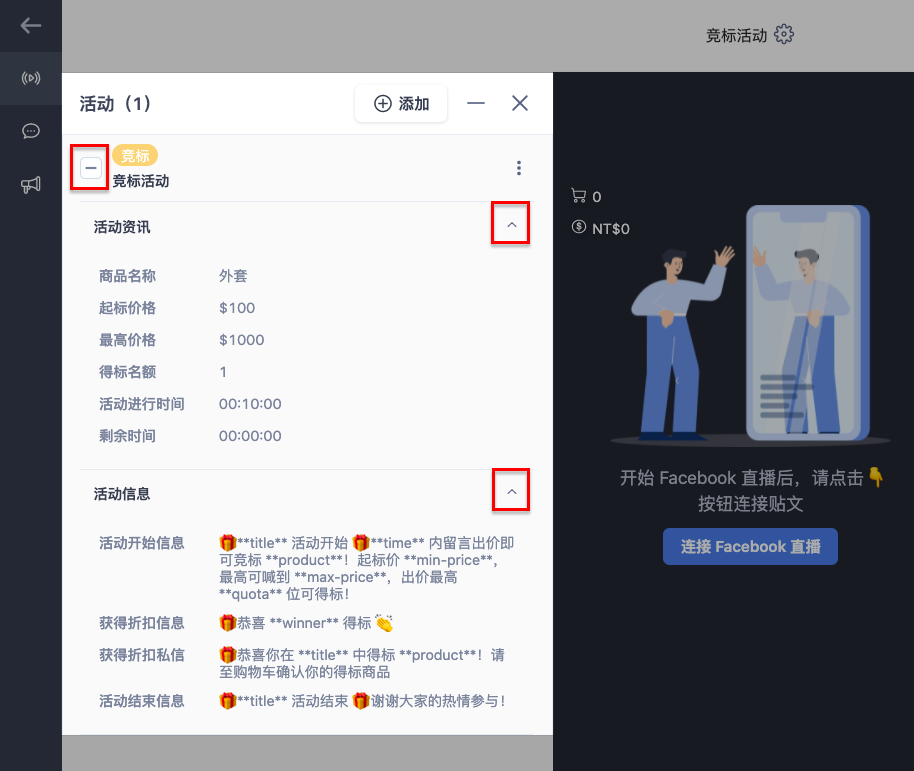The height and width of the screenshot is (771, 914).
Task: Collapse the 活动信息 section chevron
Action: click(x=511, y=491)
